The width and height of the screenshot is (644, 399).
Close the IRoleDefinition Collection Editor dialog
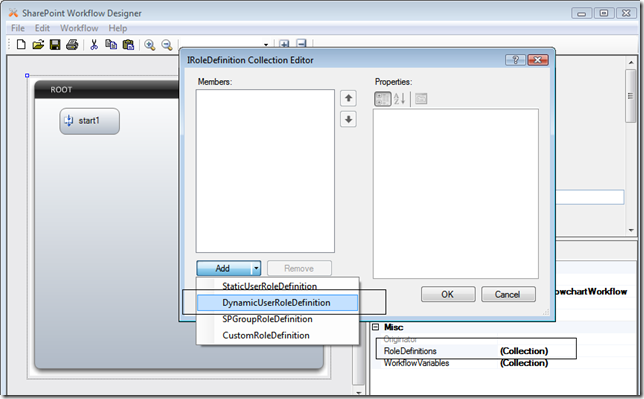point(538,60)
